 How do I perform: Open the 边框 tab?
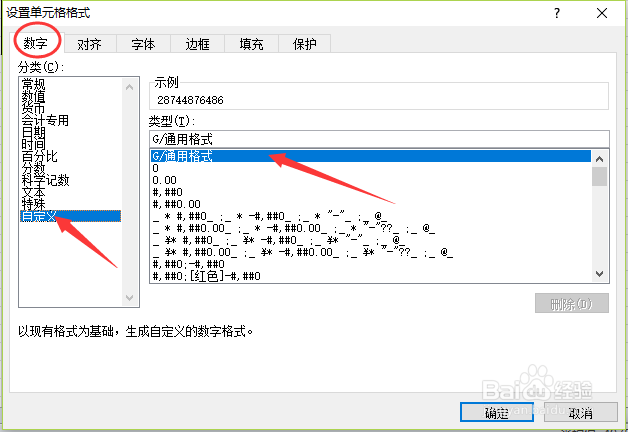click(x=197, y=44)
